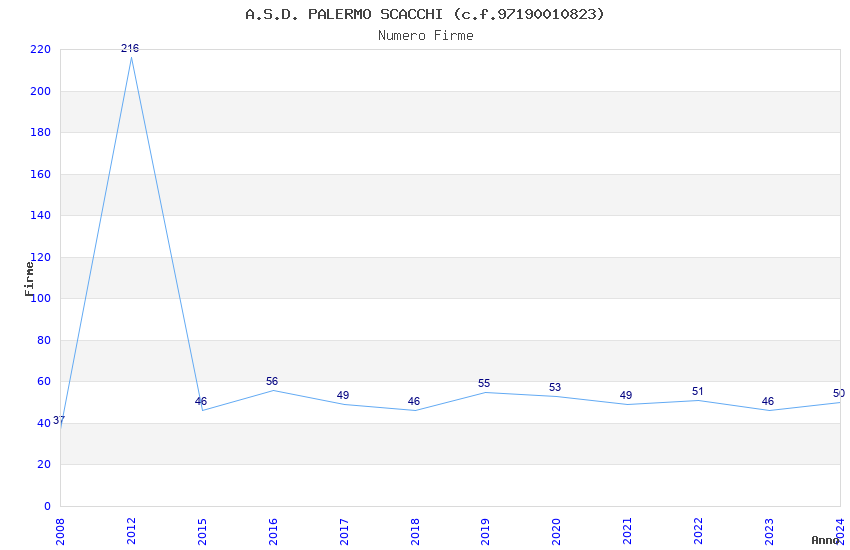Click y-axis tick label 0
Image resolution: width=850 pixels, height=550 pixels.
pyautogui.click(x=47, y=506)
